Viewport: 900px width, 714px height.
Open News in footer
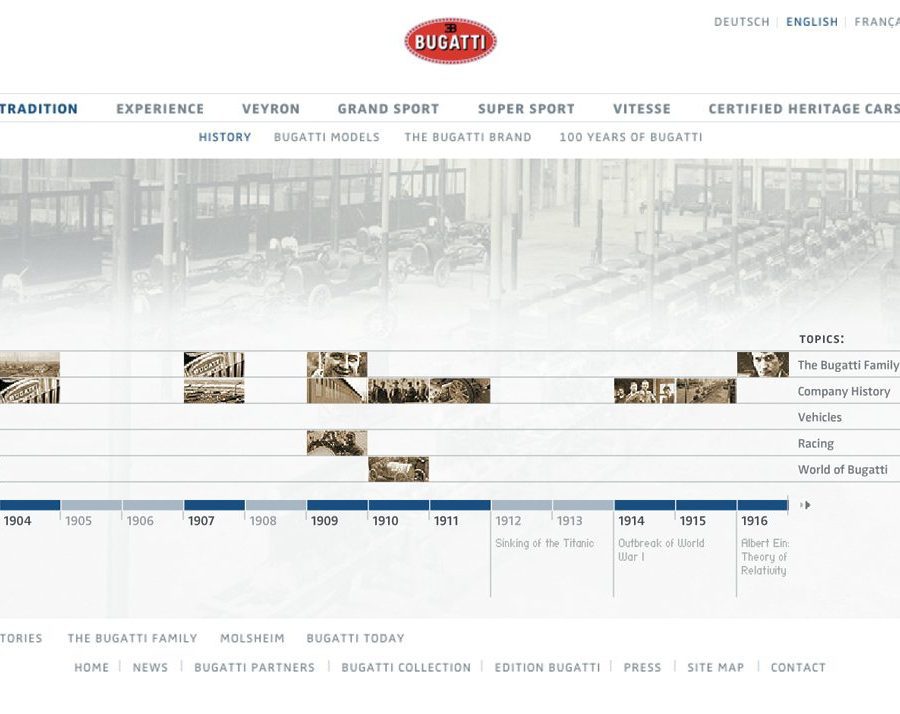click(x=150, y=668)
